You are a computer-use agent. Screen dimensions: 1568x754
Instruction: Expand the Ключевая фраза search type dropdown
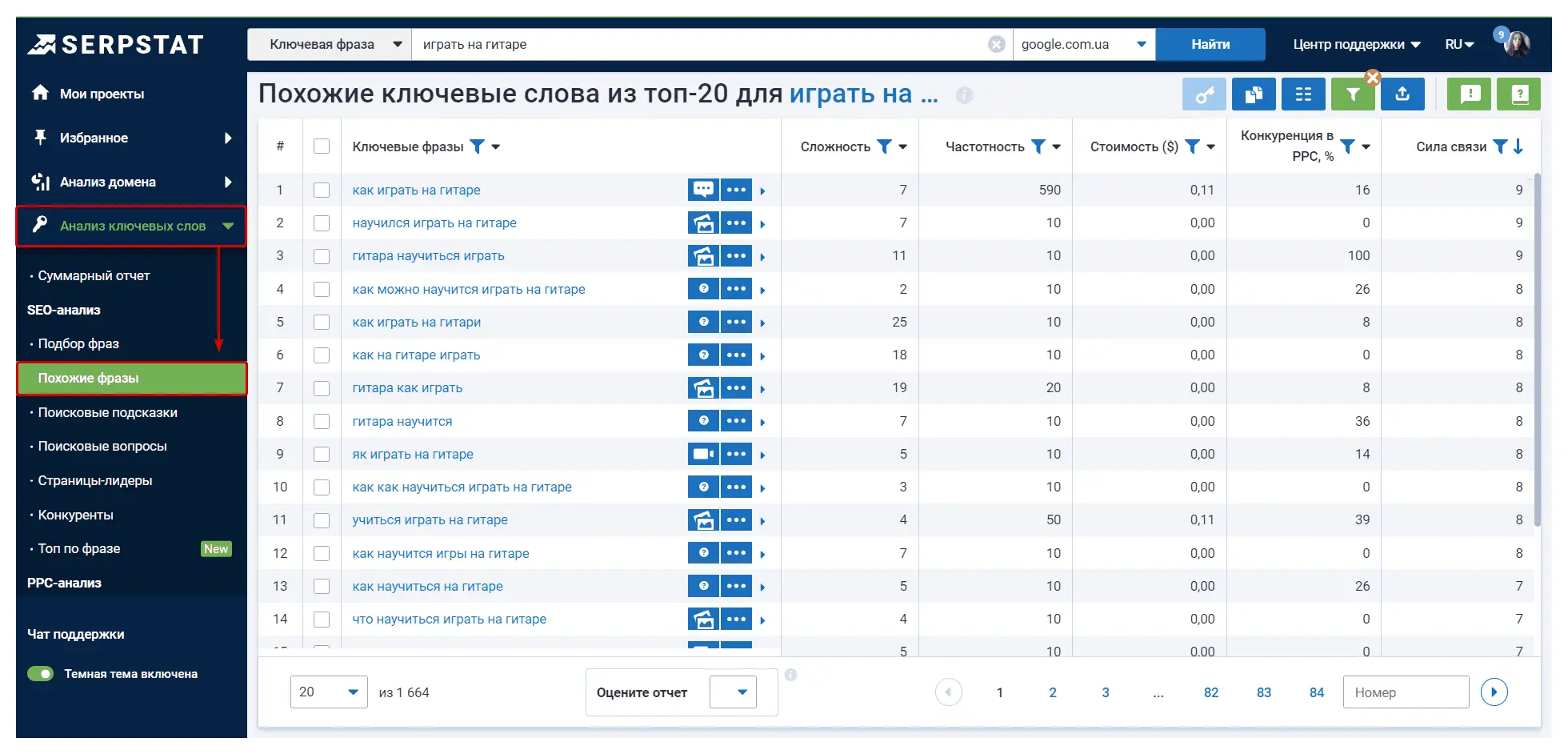pos(330,44)
